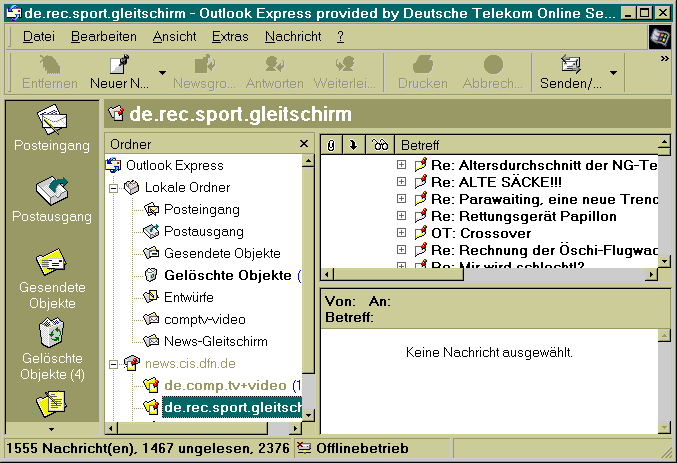
Task: Click the Windows logo throbber icon
Action: click(x=660, y=37)
